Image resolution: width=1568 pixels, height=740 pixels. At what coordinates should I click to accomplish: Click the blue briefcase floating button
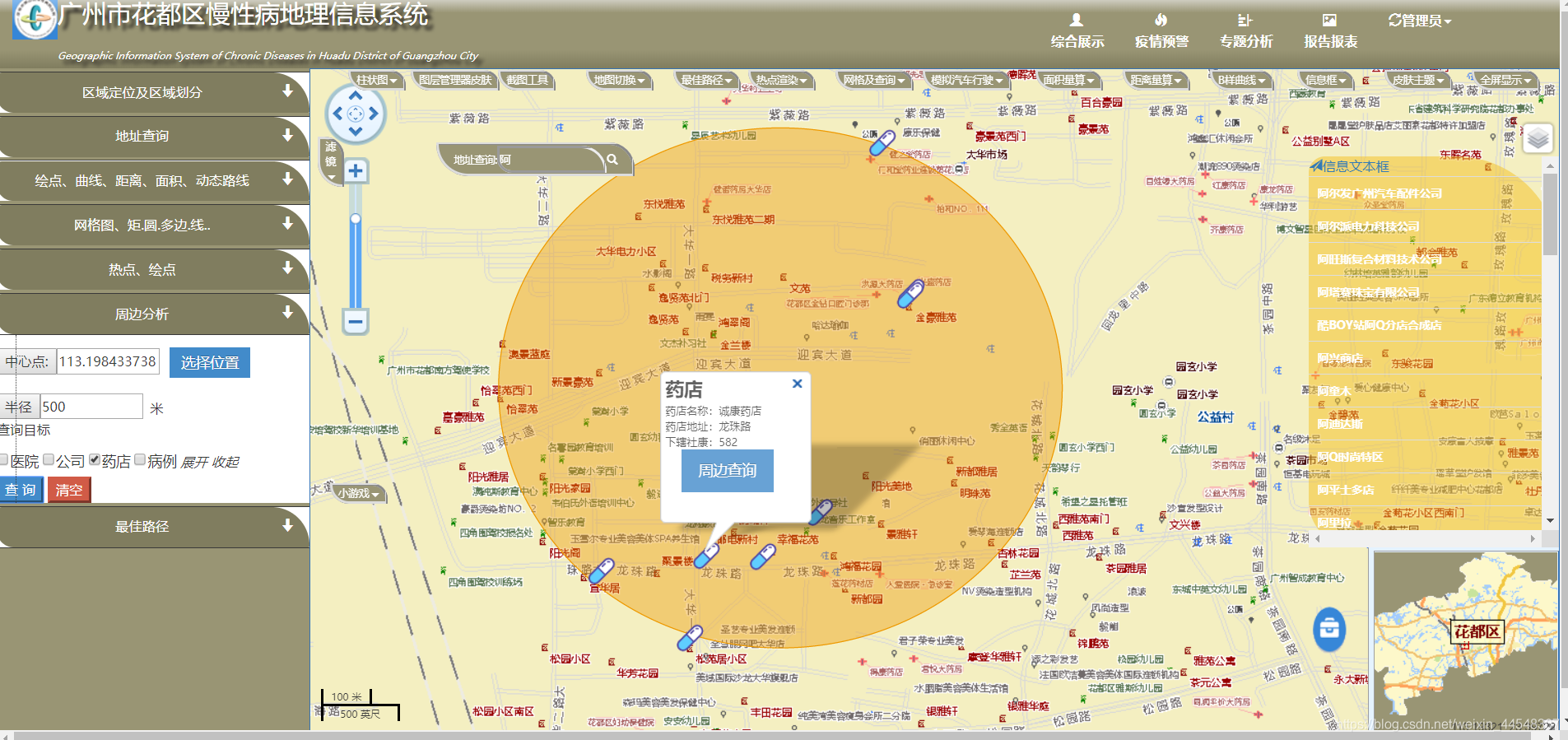click(x=1329, y=630)
